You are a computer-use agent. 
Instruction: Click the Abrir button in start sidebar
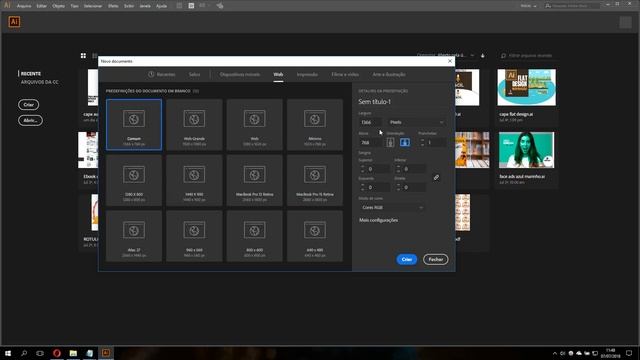tap(30, 120)
